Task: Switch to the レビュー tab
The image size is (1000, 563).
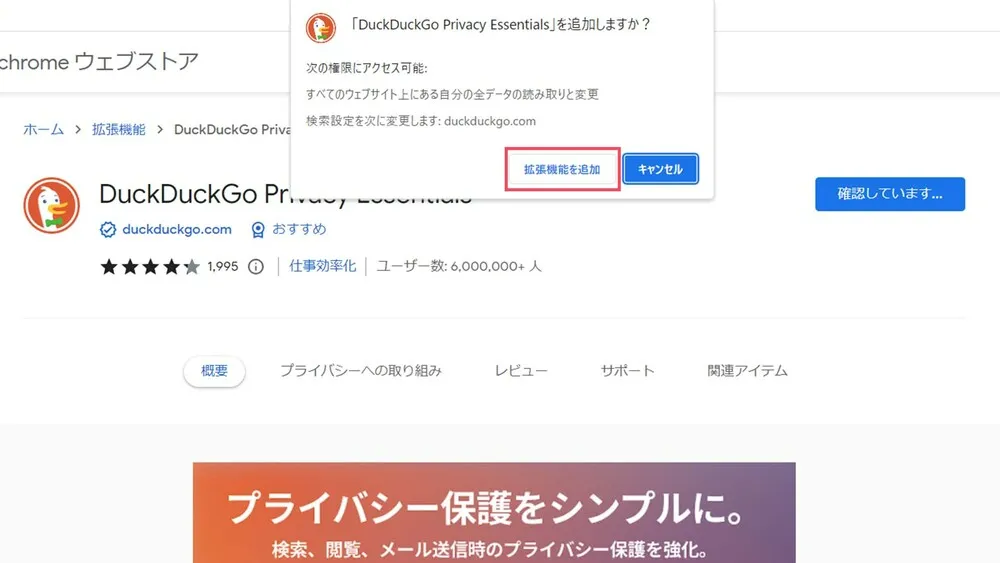Action: (521, 370)
